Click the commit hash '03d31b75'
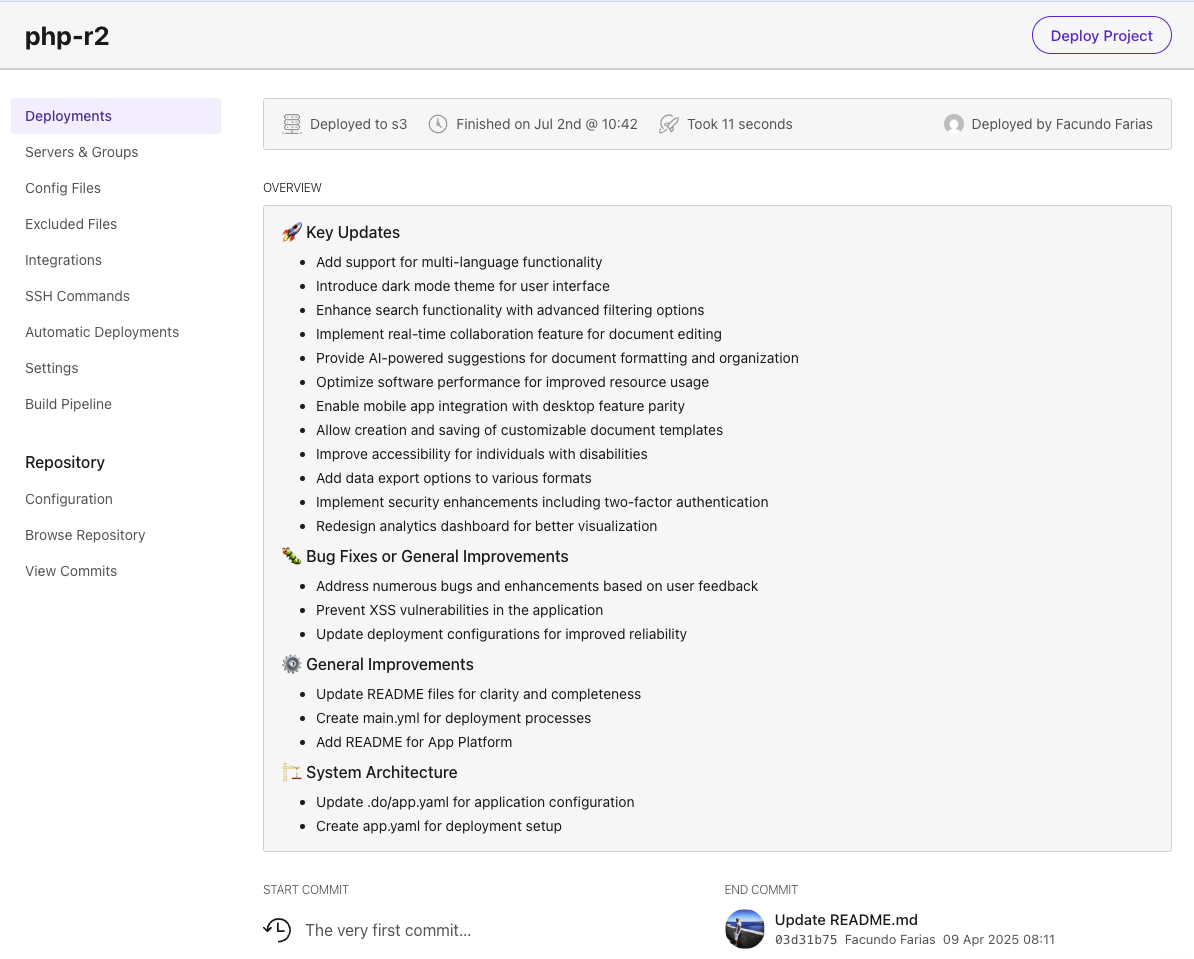 click(804, 940)
